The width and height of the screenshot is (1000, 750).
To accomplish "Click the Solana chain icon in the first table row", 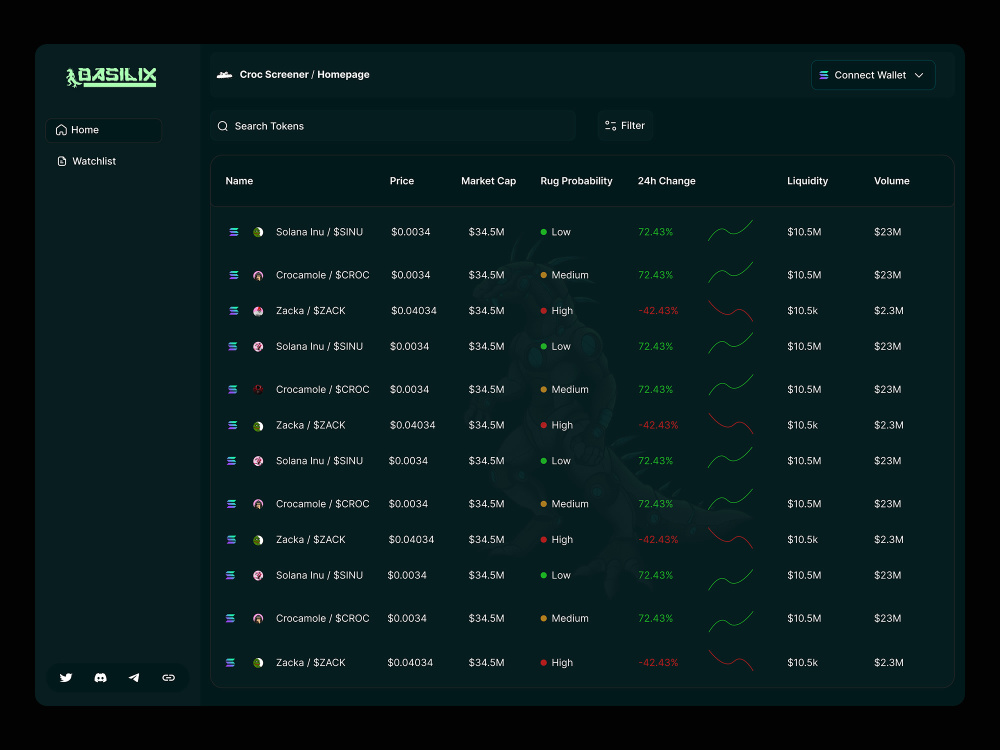I will [x=234, y=232].
